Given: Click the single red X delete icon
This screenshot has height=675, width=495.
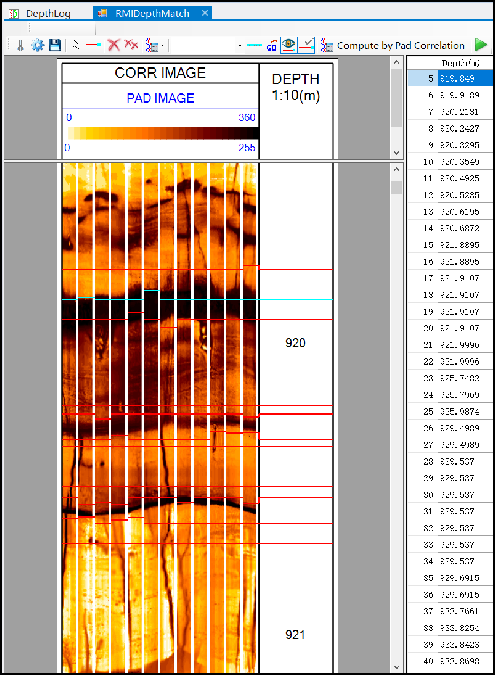Looking at the screenshot, I should click(114, 45).
